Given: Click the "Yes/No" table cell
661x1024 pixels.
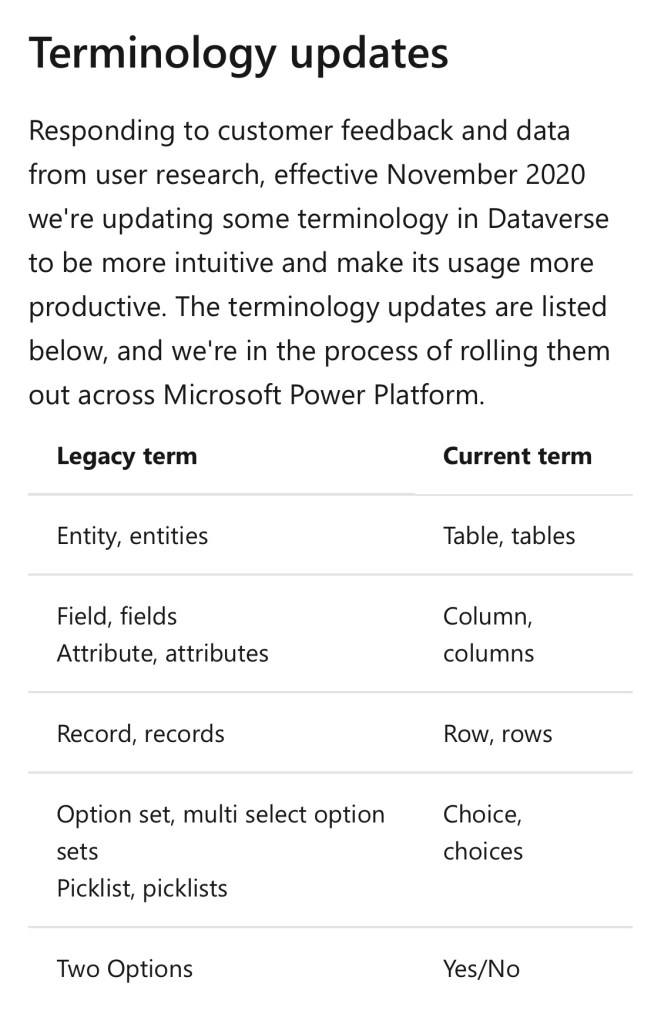Looking at the screenshot, I should tap(481, 968).
